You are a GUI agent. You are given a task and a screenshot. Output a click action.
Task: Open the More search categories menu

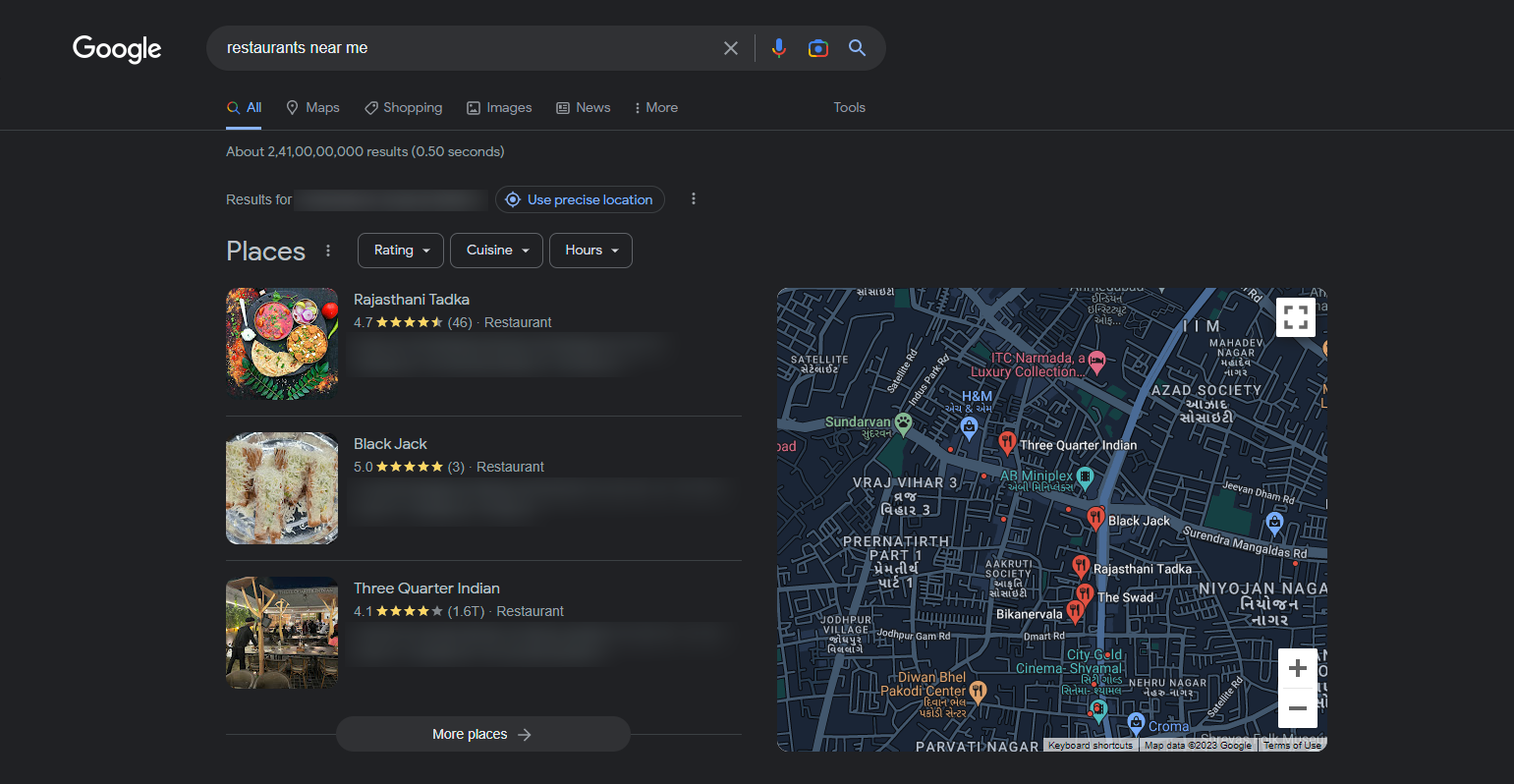point(656,108)
